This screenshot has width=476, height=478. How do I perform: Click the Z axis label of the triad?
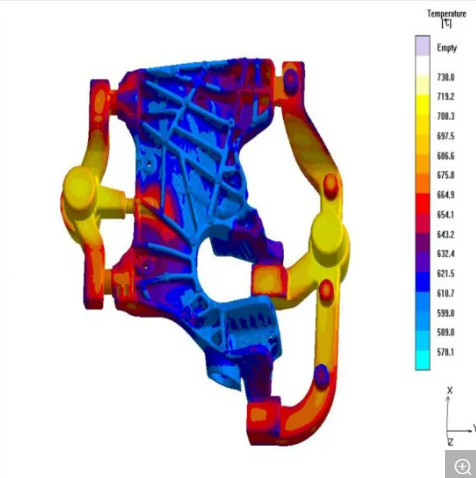point(451,442)
